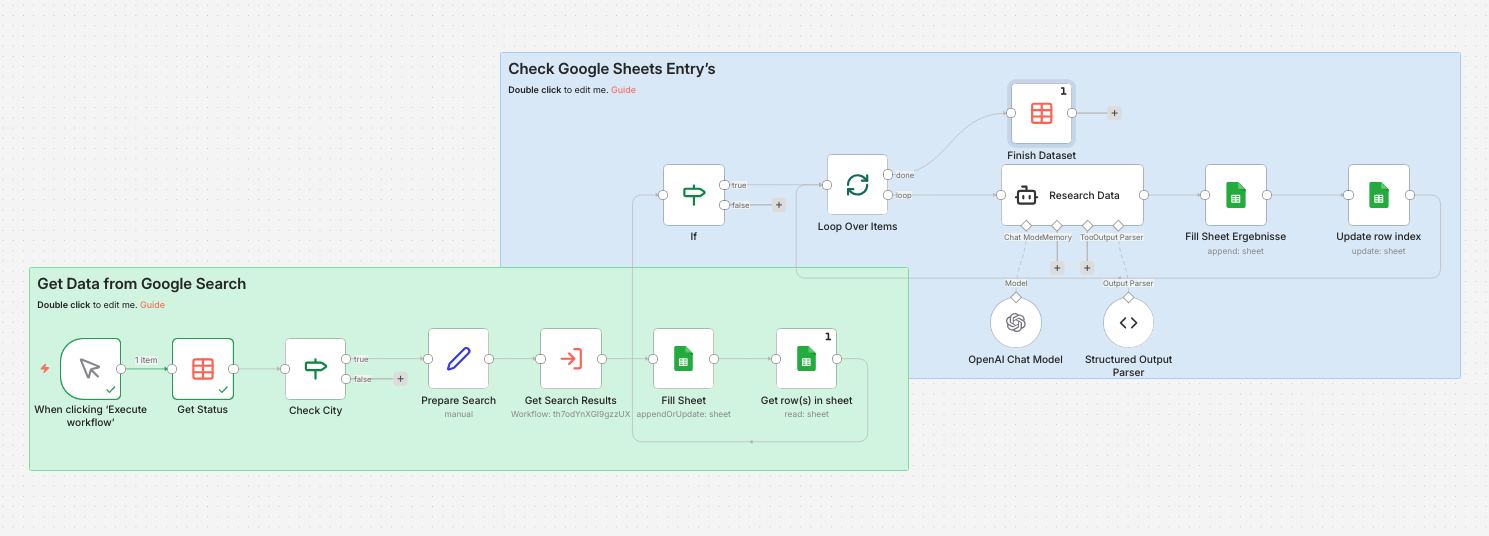This screenshot has height=536, width=1489.
Task: Select the Get Search Results workflow node
Action: tap(571, 358)
